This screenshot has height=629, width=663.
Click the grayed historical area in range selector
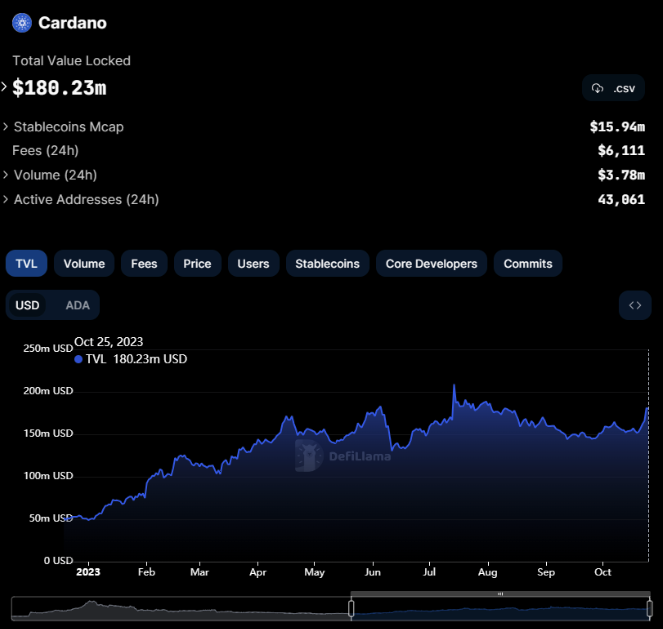[181, 609]
